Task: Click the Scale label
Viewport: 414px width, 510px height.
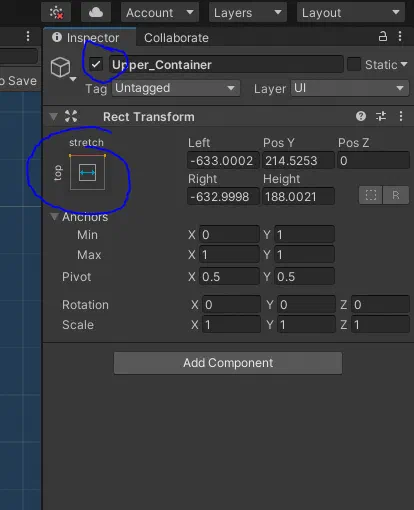Action: click(x=78, y=325)
